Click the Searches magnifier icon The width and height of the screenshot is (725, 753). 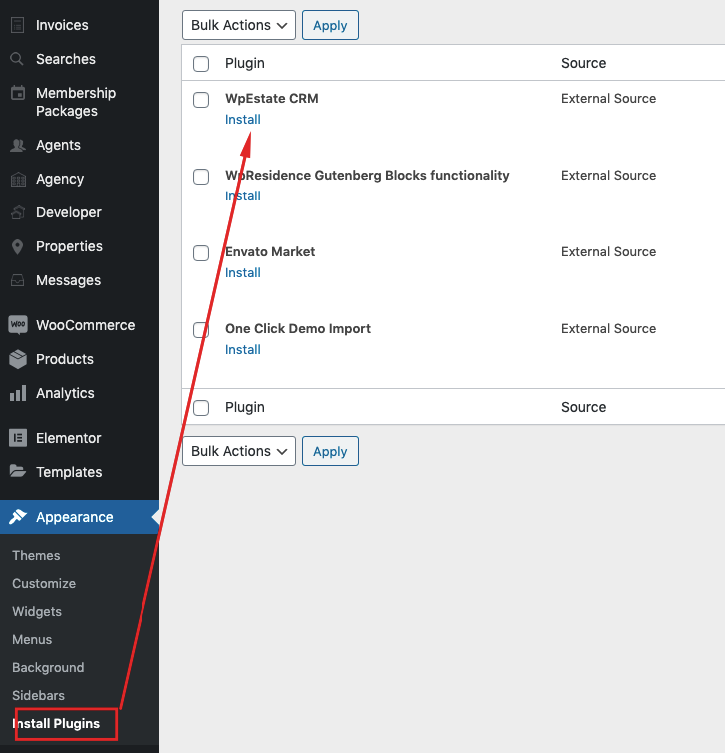tap(17, 59)
